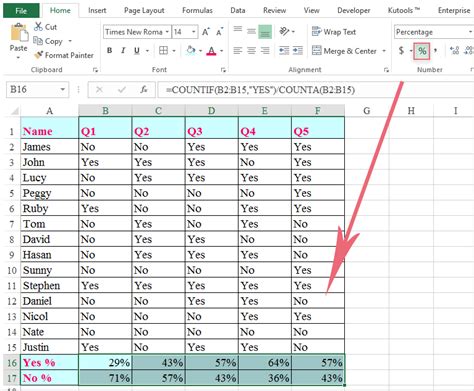This screenshot has width=474, height=391.
Task: Apply fill color bucket
Action: [191, 51]
